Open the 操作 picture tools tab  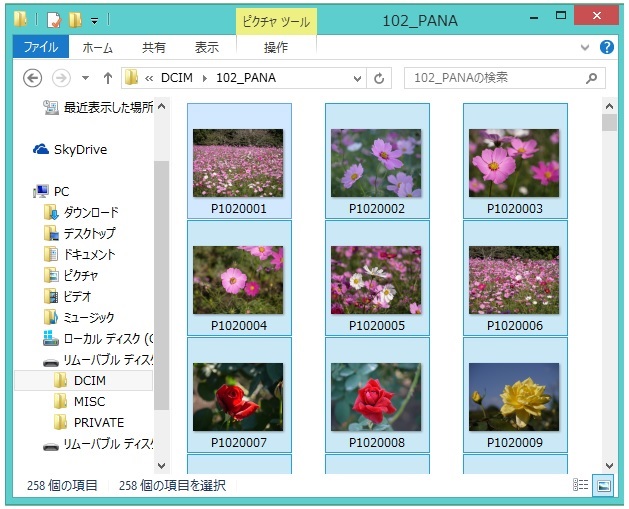[276, 48]
